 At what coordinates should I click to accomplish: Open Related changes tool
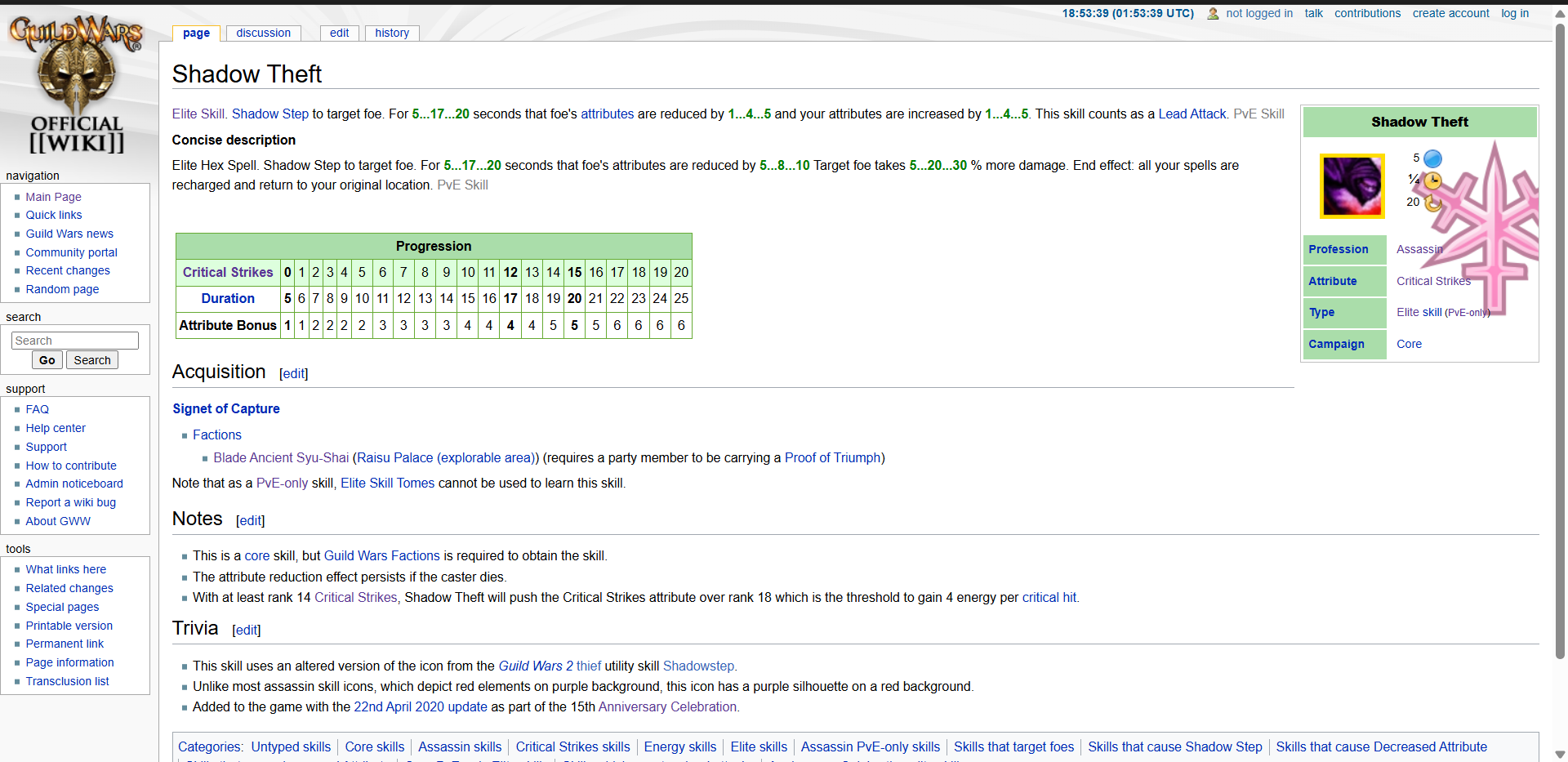[x=69, y=588]
